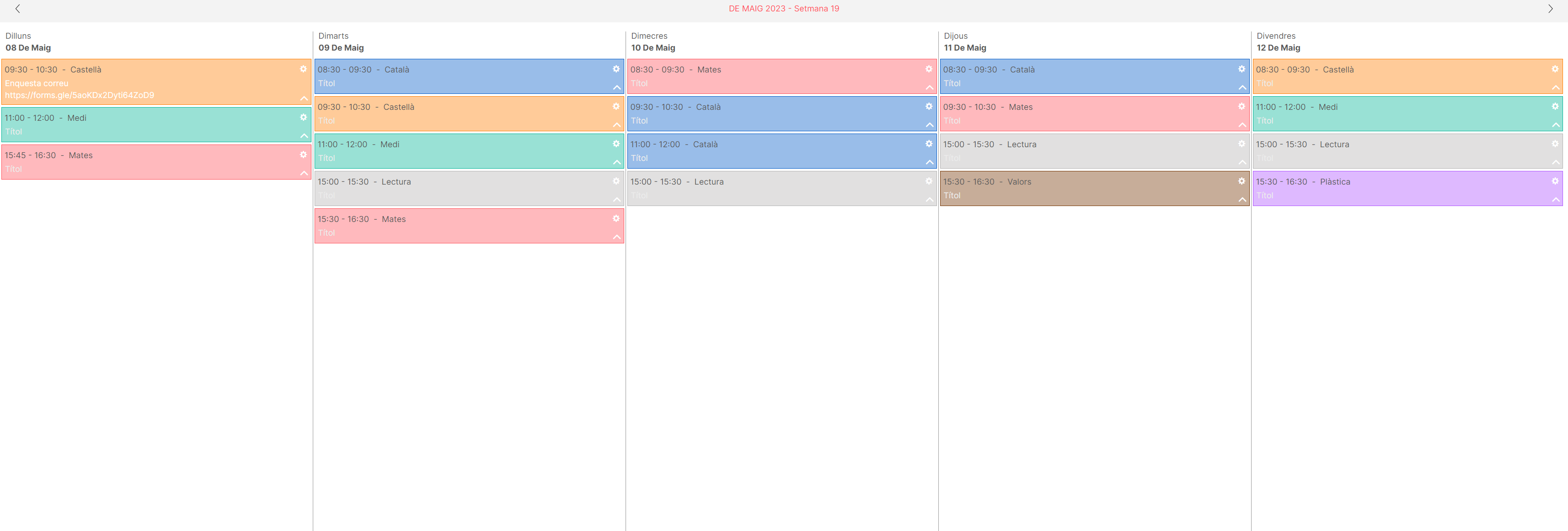This screenshot has height=531, width=1568.
Task: Select Dimecres 10 De Maig header
Action: (653, 42)
